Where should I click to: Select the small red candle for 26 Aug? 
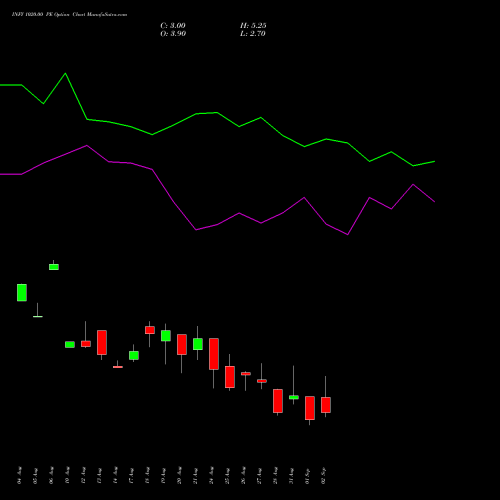point(246,374)
